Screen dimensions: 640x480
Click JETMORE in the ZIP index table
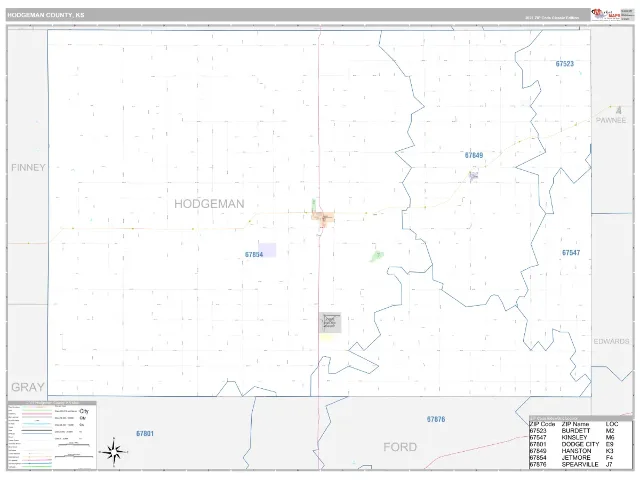point(576,458)
